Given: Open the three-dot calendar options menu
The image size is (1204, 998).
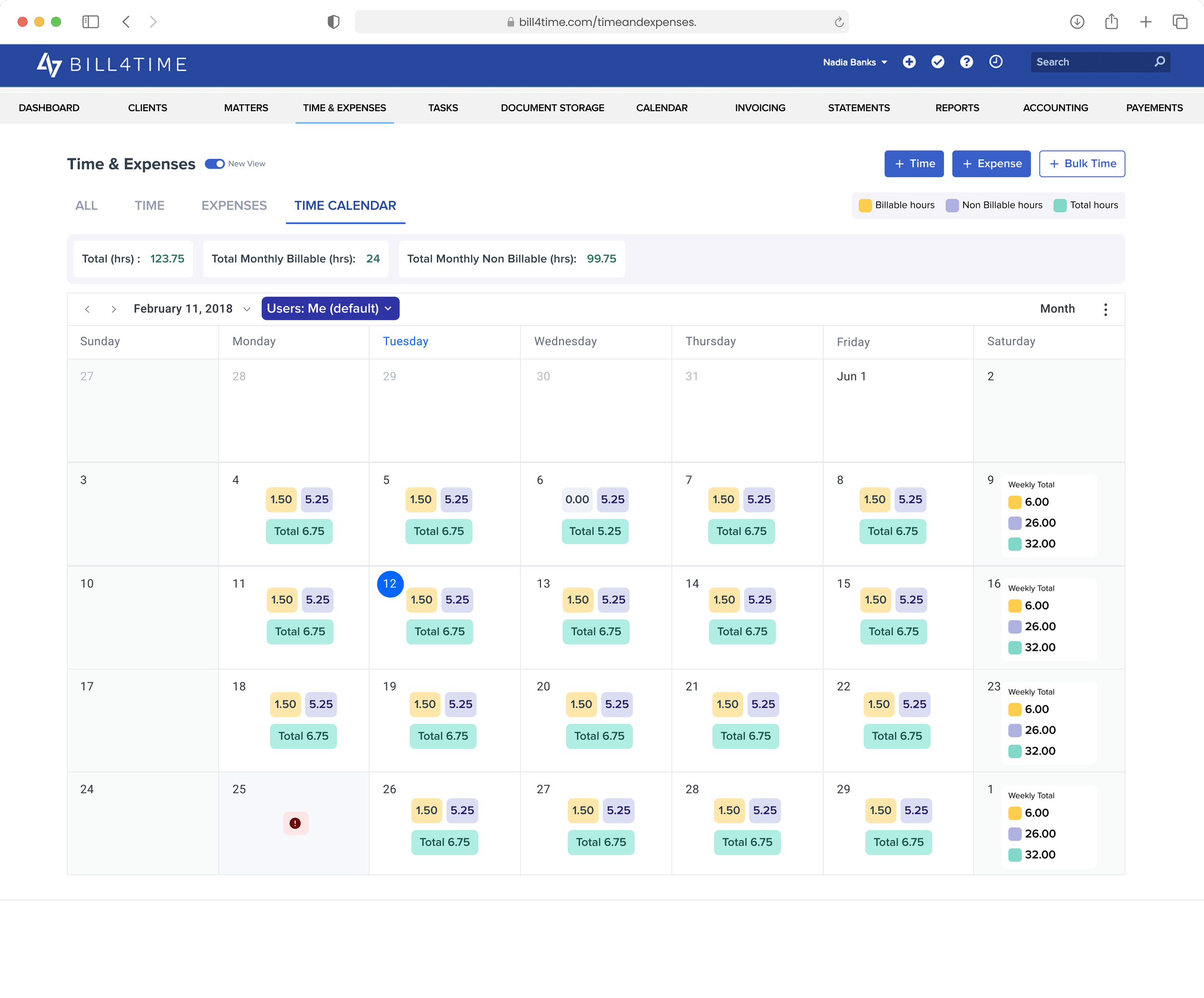Looking at the screenshot, I should 1105,310.
